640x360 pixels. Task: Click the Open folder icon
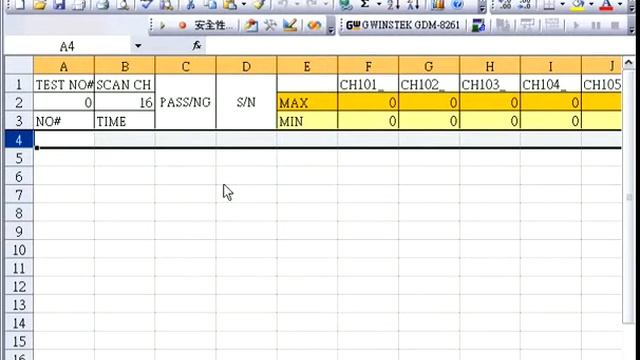tap(40, 4)
